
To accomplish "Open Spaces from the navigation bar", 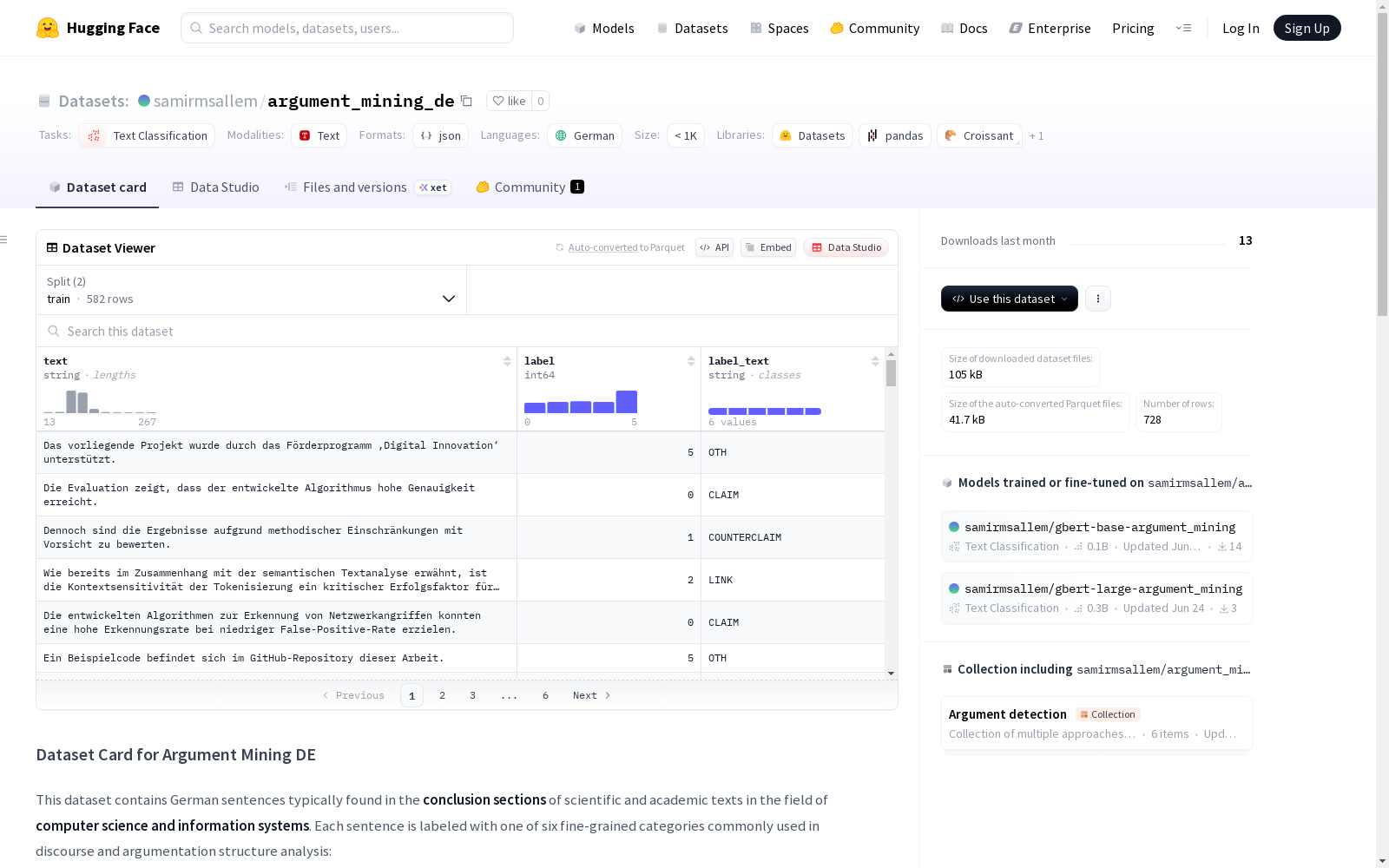I will (x=780, y=28).
